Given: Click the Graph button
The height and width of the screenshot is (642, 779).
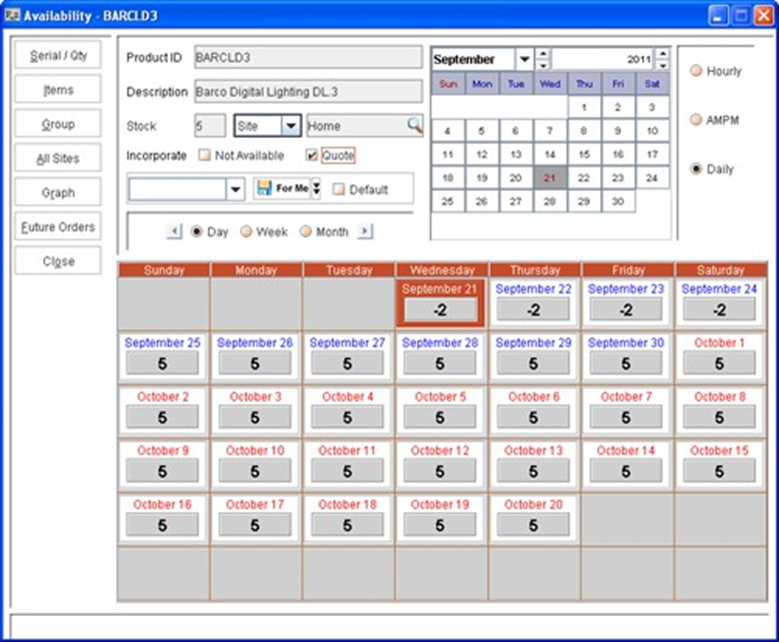Looking at the screenshot, I should pyautogui.click(x=58, y=192).
